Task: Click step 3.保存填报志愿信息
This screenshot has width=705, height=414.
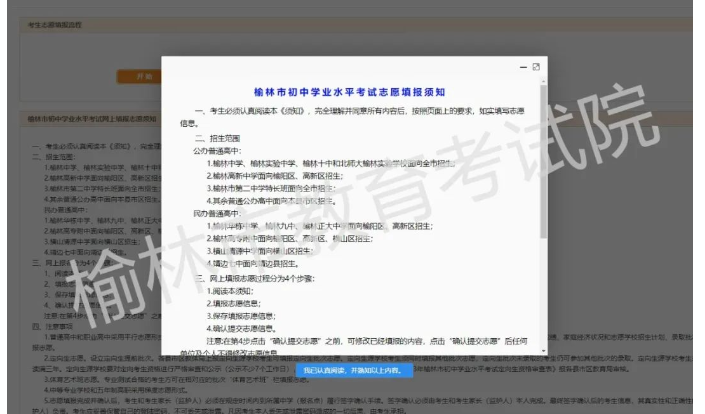Action: click(x=241, y=316)
